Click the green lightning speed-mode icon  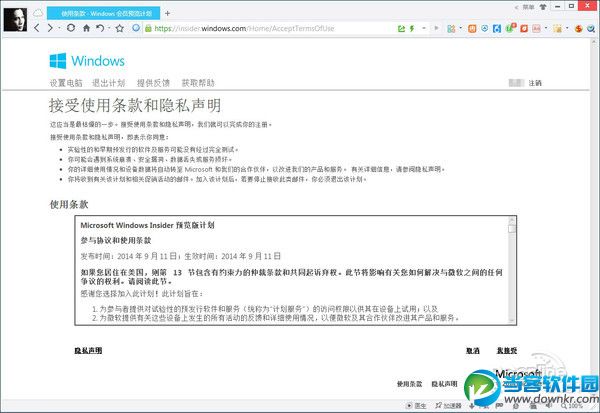coord(412,28)
